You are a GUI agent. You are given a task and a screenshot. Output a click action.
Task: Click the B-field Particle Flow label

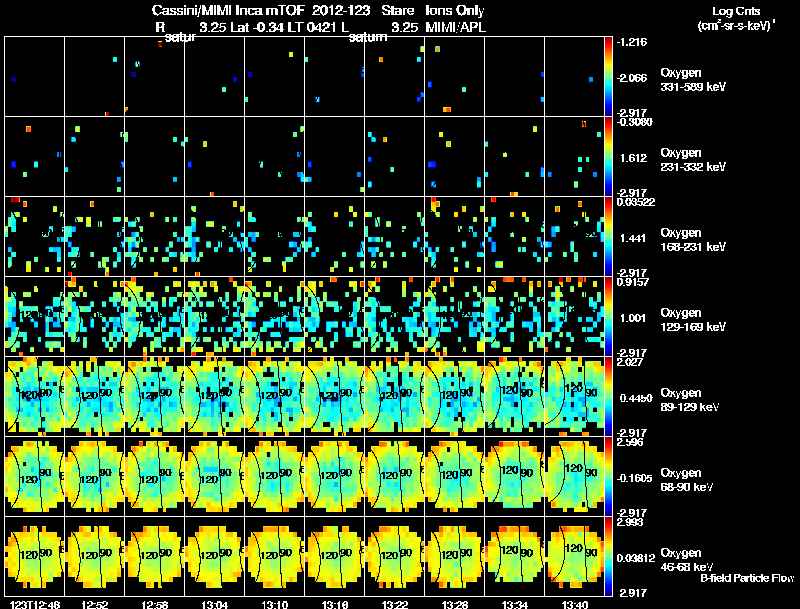tap(747, 578)
